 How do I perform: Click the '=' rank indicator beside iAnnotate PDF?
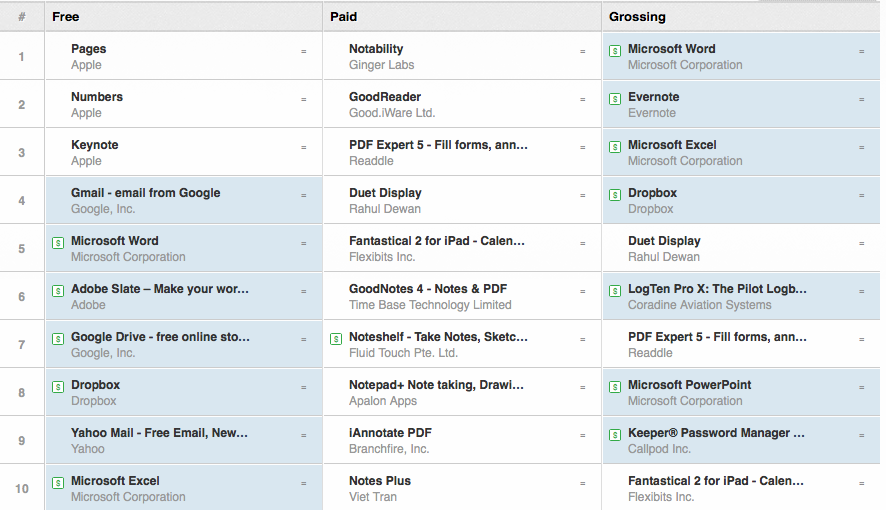tap(583, 435)
